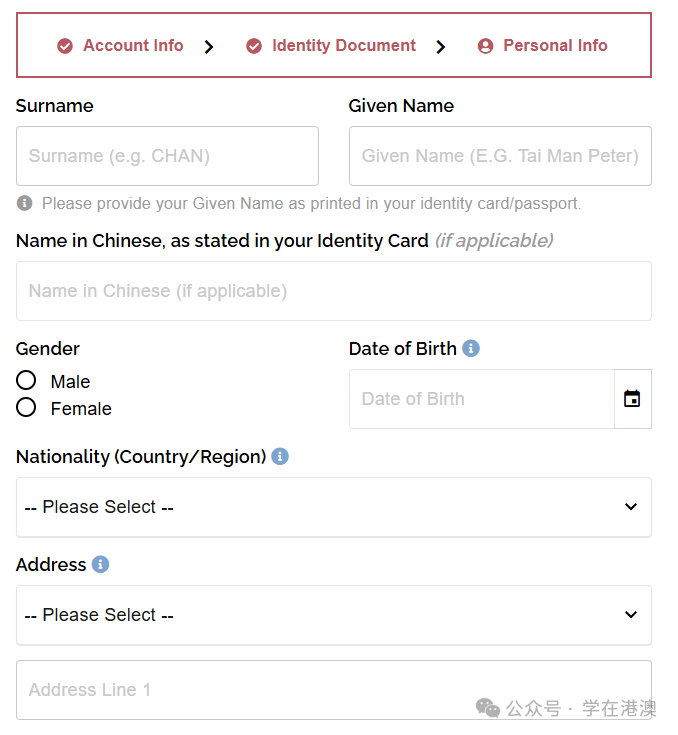Click info icon beside Nationality label
Viewport: 678px width, 735px height.
pos(280,456)
